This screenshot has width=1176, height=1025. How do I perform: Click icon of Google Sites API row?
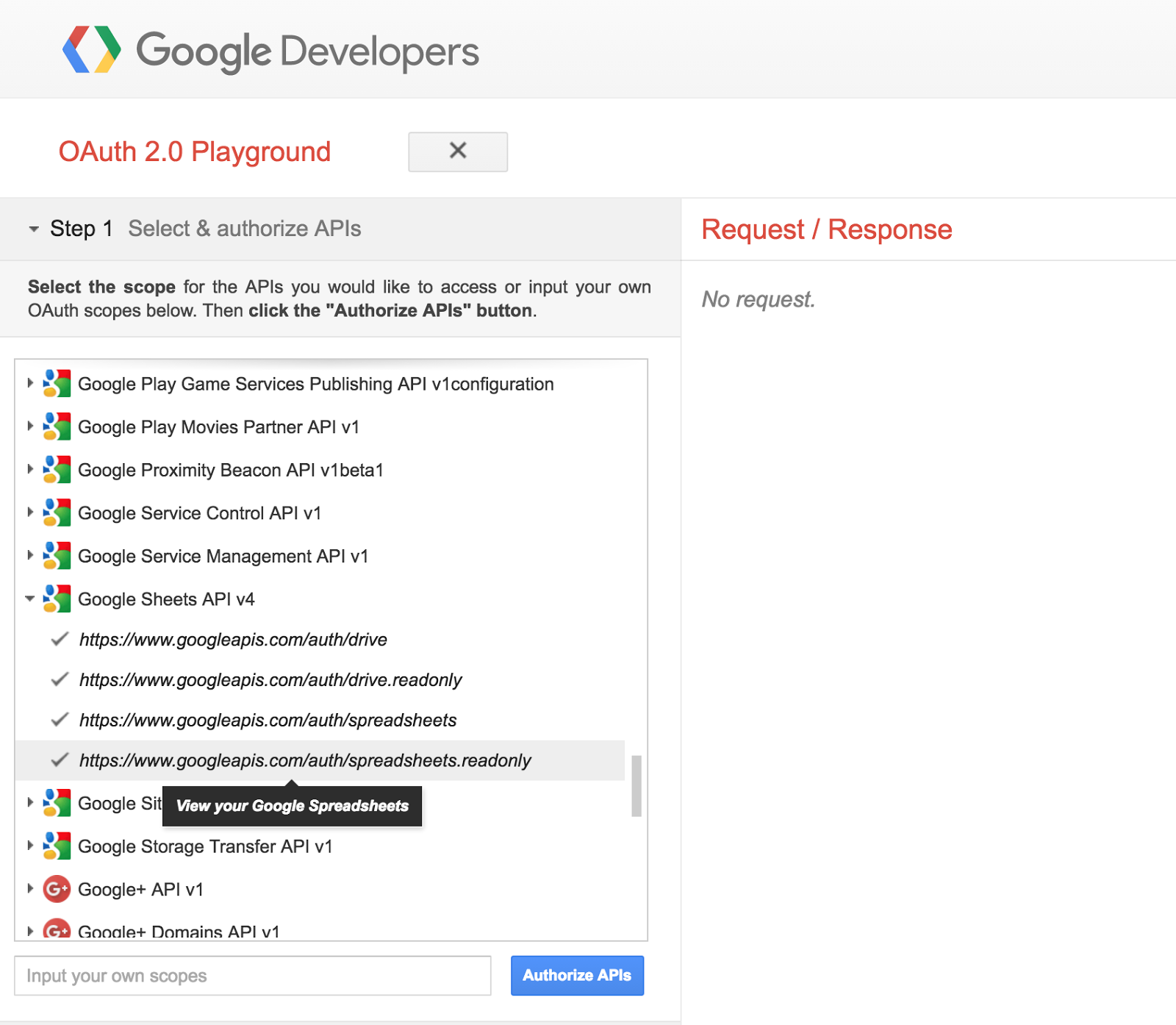[x=57, y=803]
